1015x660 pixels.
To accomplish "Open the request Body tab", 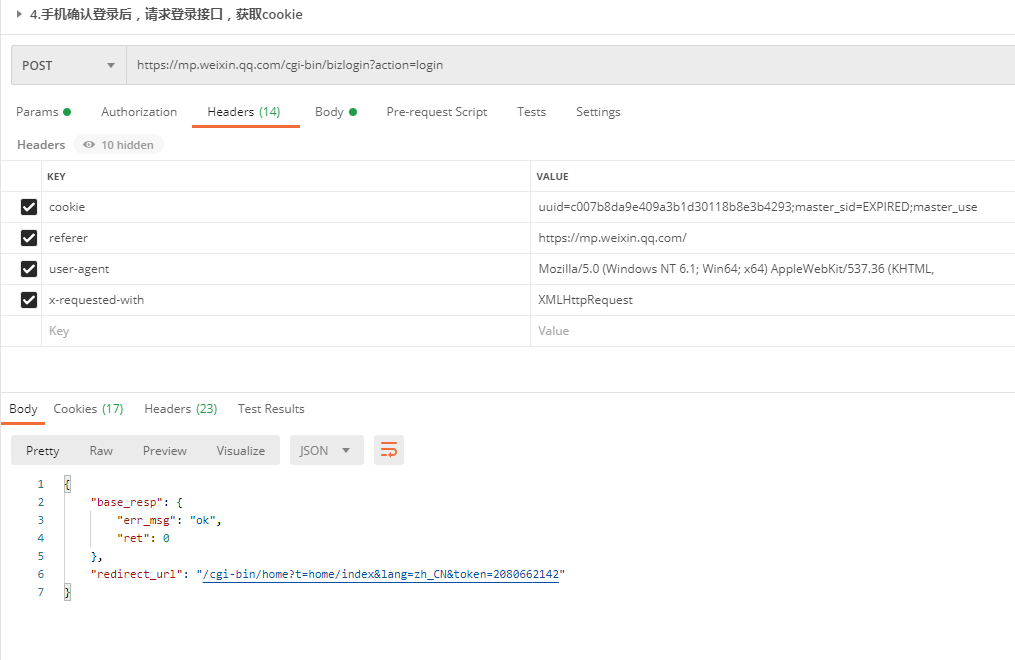I will (336, 112).
